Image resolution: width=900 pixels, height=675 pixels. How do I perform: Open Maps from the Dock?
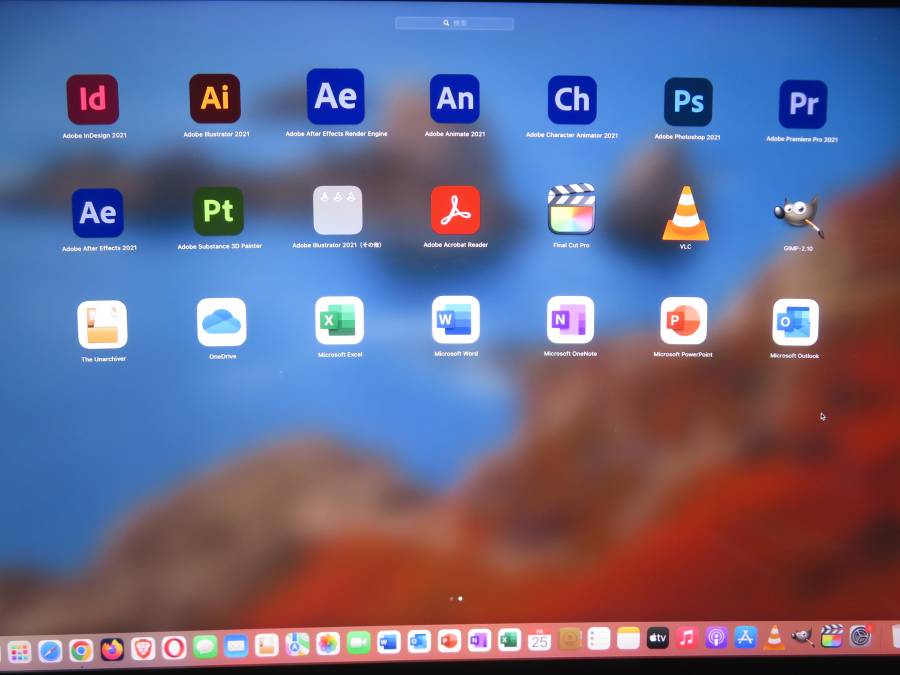pos(297,645)
